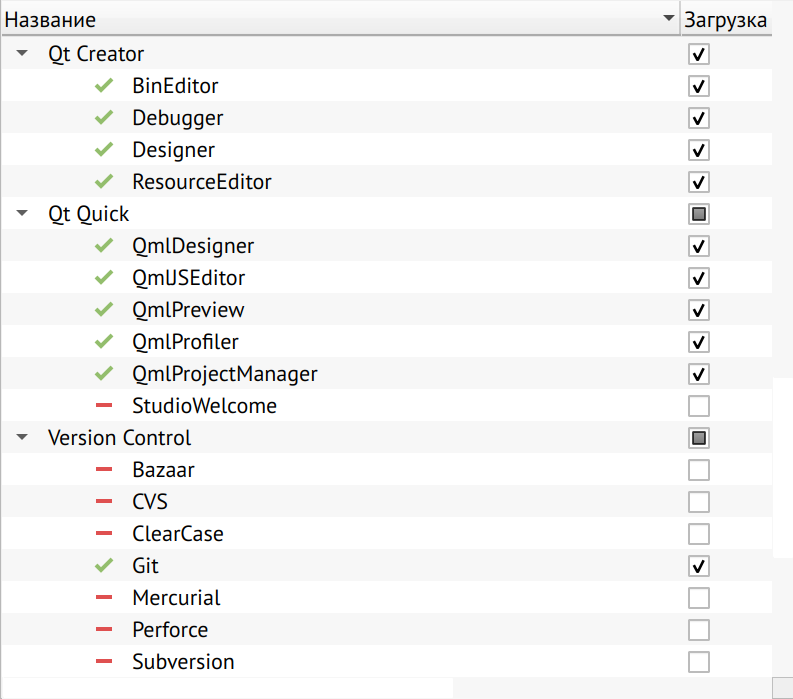This screenshot has width=793, height=699.
Task: Enable Perforce load checkbox
Action: pos(698,630)
